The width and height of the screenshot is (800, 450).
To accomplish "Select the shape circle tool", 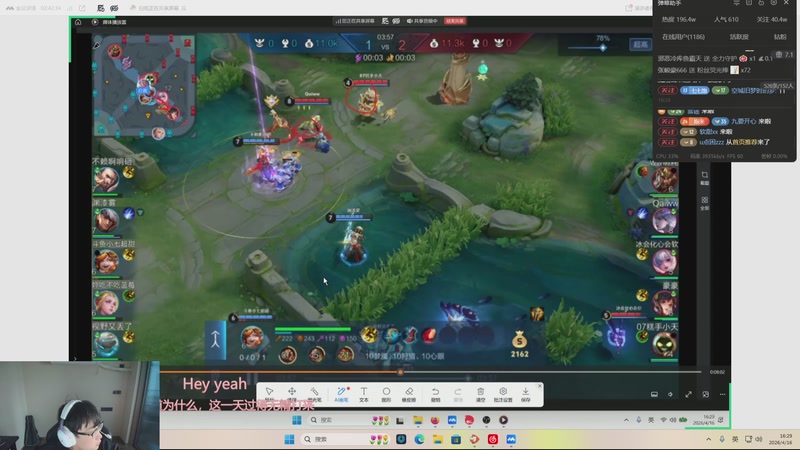I will click(x=386, y=393).
